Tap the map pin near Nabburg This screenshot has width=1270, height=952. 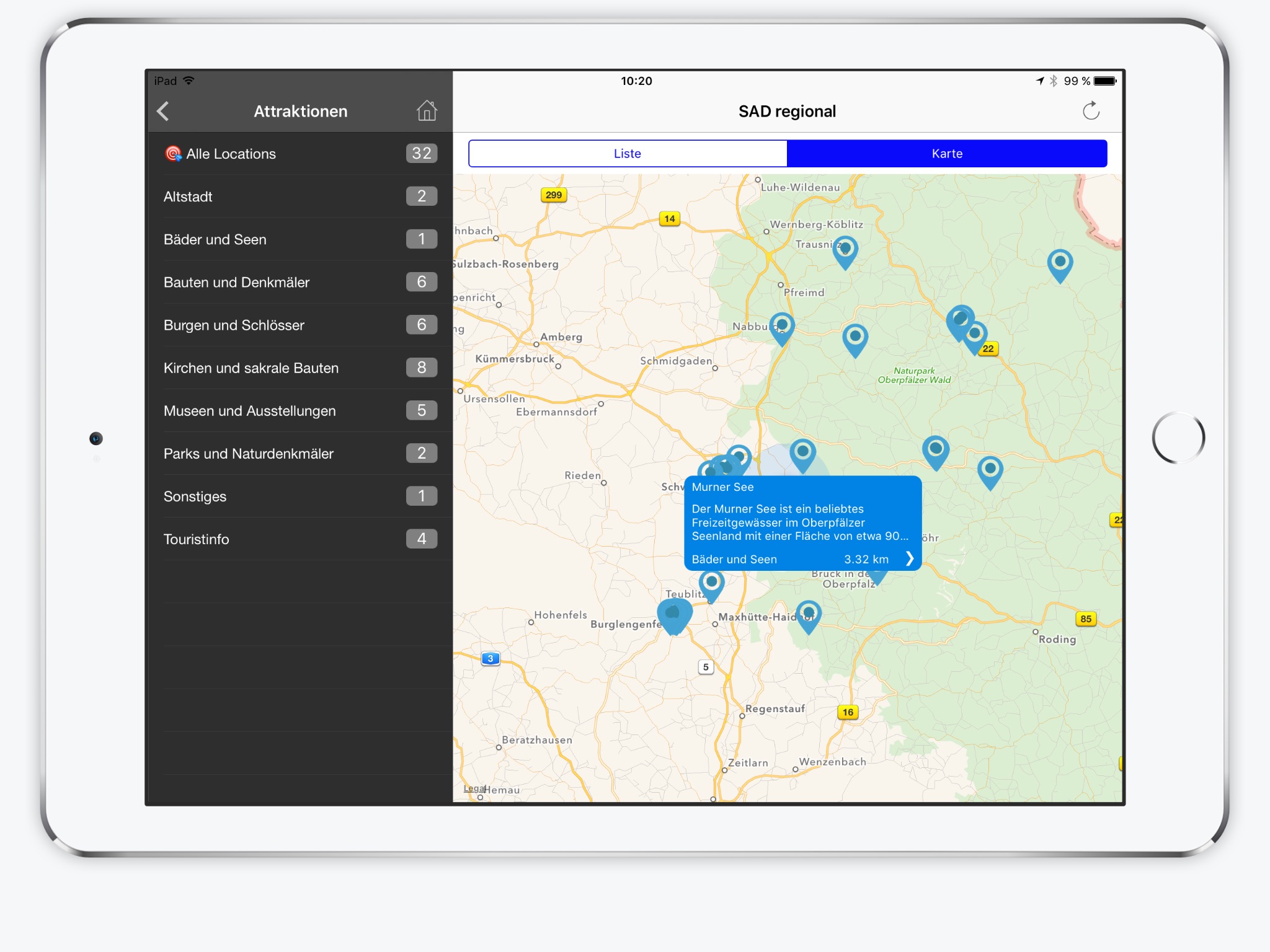pos(782,328)
